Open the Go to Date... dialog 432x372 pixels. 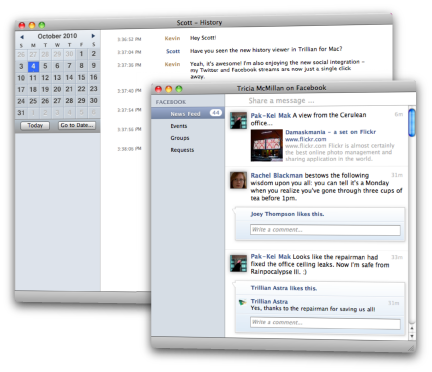[77, 125]
